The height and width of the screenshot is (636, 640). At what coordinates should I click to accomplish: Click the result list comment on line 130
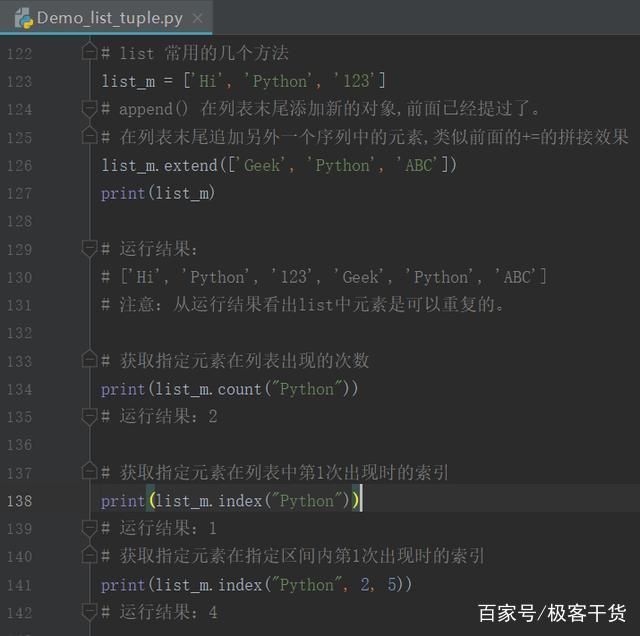tap(324, 277)
